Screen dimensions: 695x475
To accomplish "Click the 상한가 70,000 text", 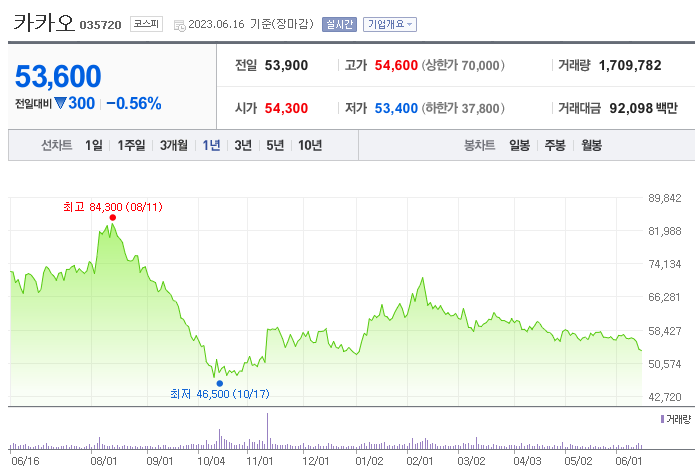I will click(x=463, y=66).
